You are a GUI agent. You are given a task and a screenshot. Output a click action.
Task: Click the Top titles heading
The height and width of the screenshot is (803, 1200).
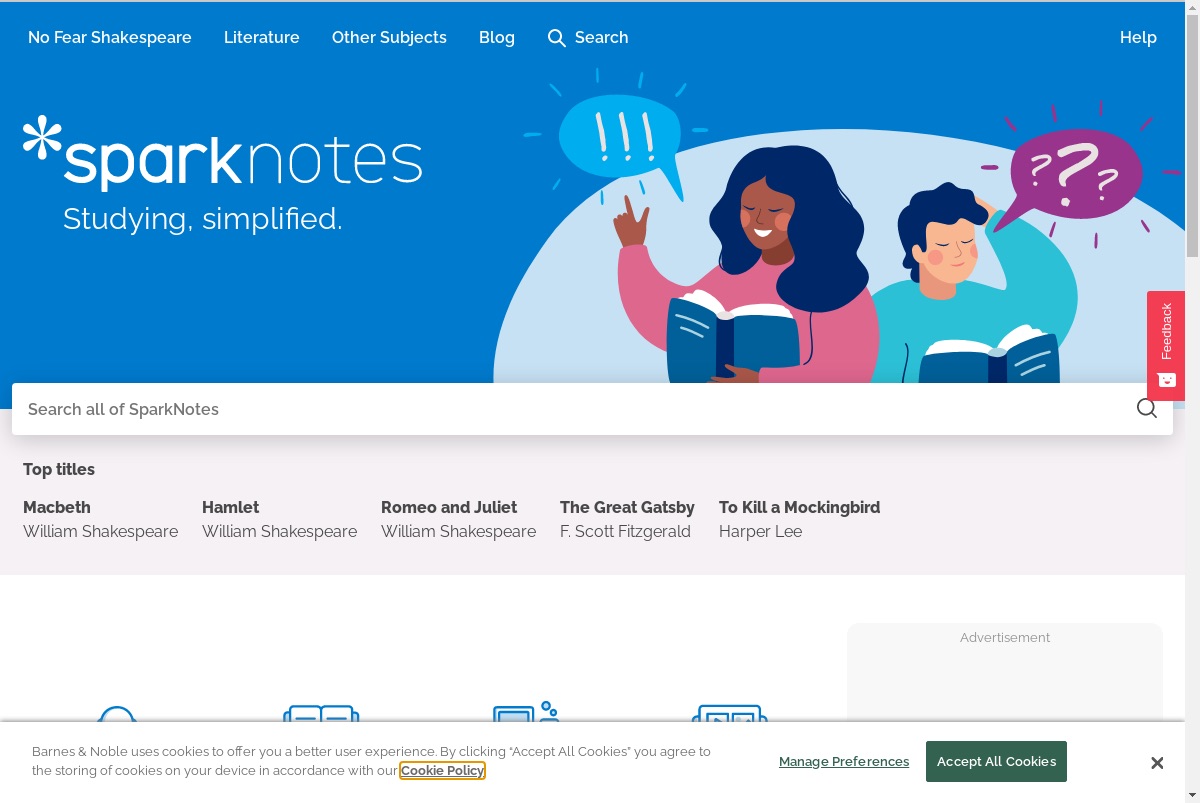(x=59, y=469)
